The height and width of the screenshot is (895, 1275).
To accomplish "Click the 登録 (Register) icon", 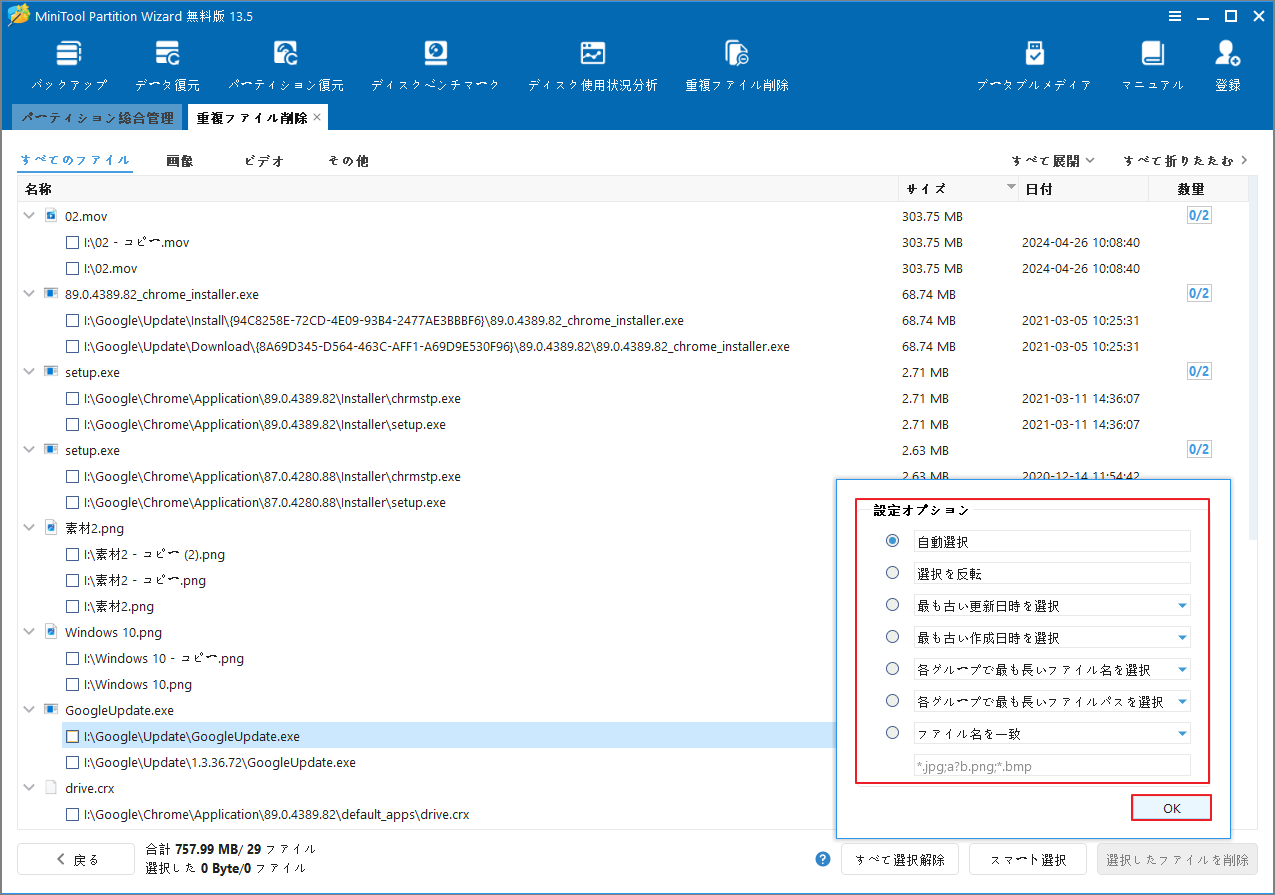I will click(x=1227, y=63).
